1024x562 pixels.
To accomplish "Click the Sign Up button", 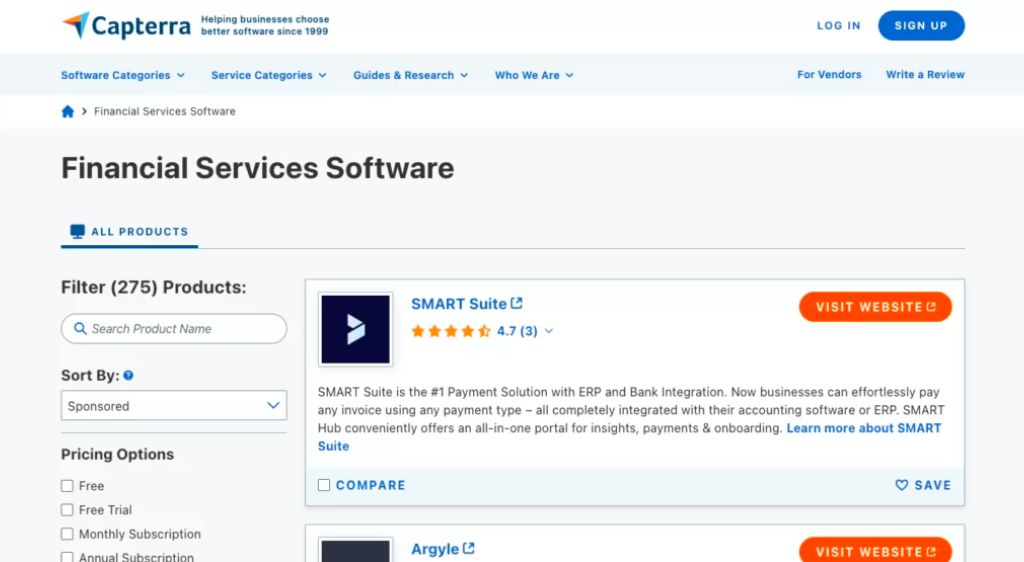I will 921,25.
